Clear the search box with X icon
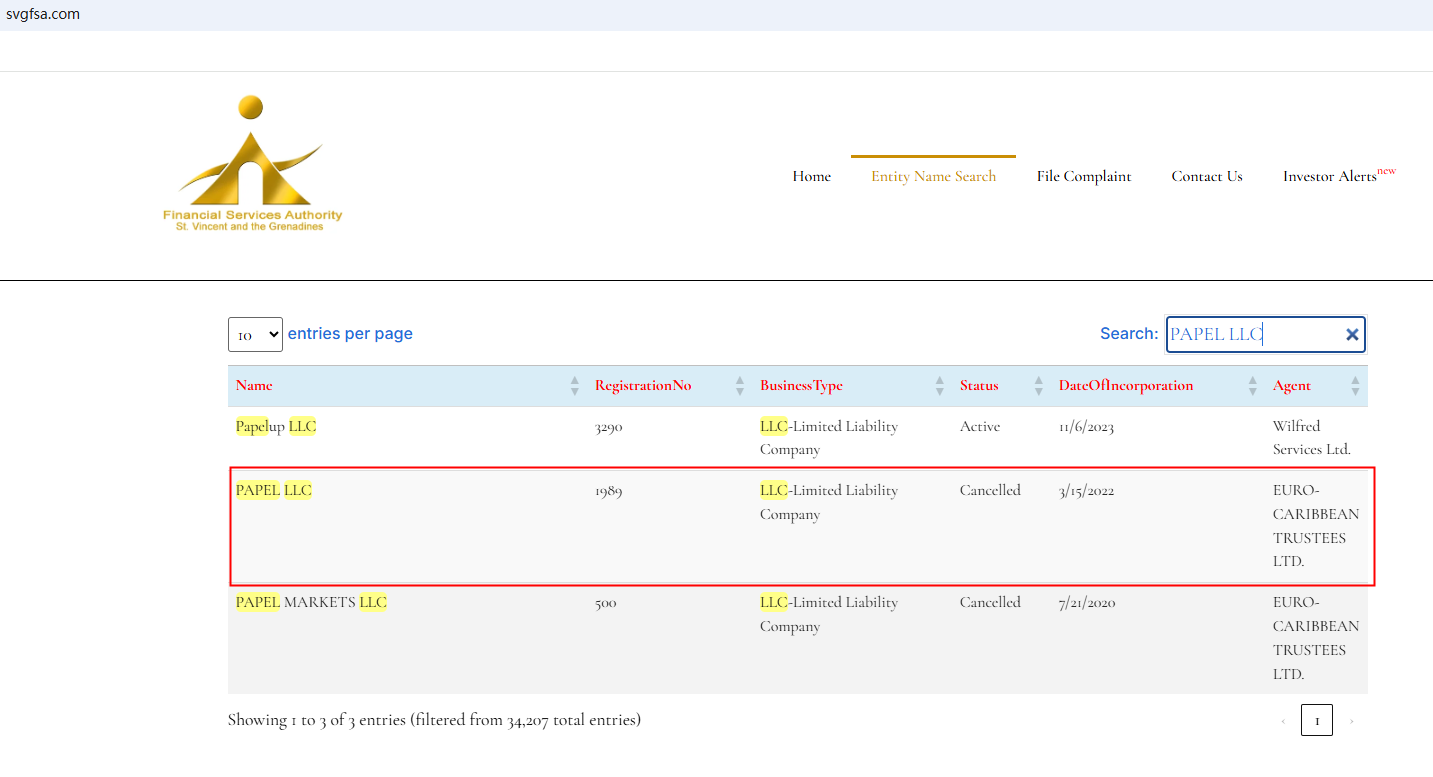Screen dimensions: 1433x777 pyautogui.click(x=1352, y=335)
